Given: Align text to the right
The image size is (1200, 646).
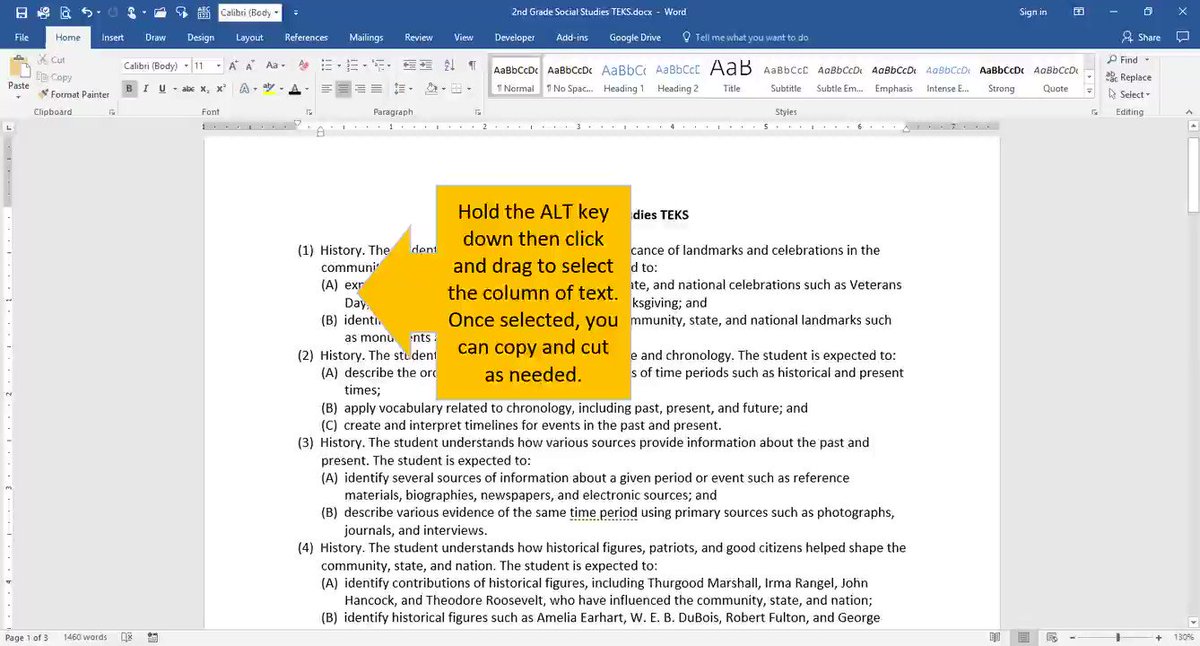Looking at the screenshot, I should click(360, 89).
